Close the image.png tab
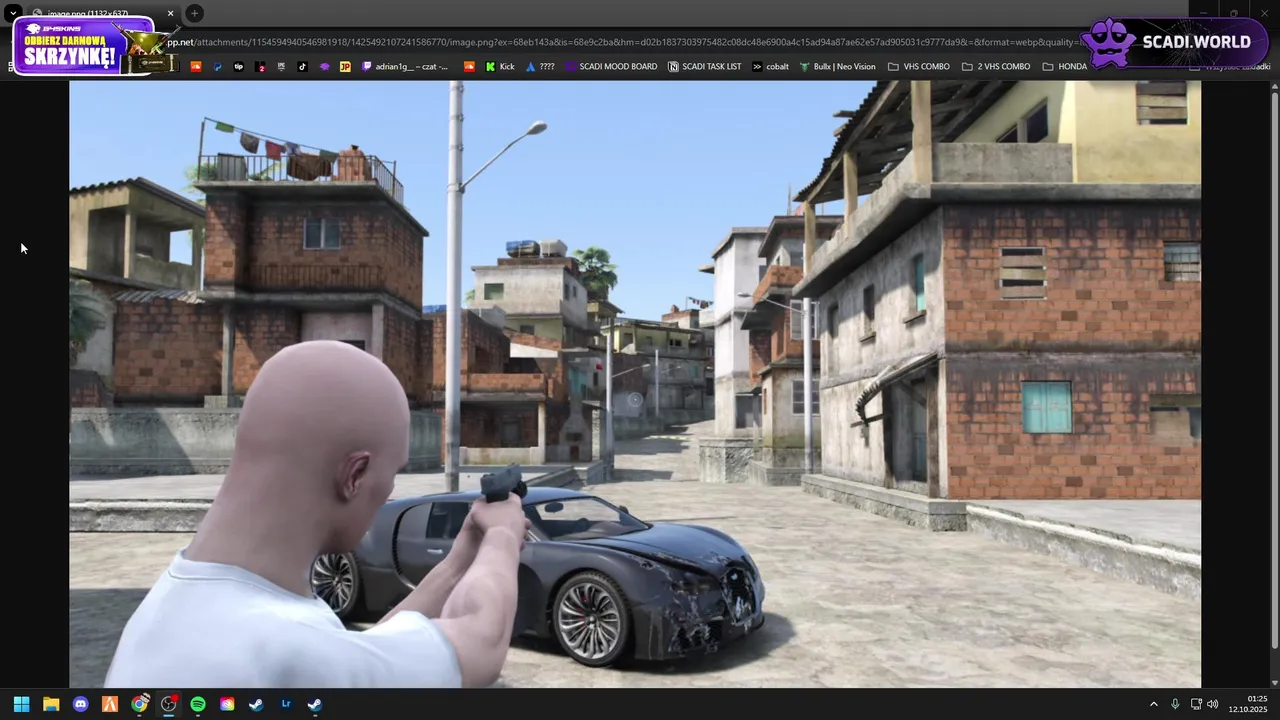 (x=170, y=14)
